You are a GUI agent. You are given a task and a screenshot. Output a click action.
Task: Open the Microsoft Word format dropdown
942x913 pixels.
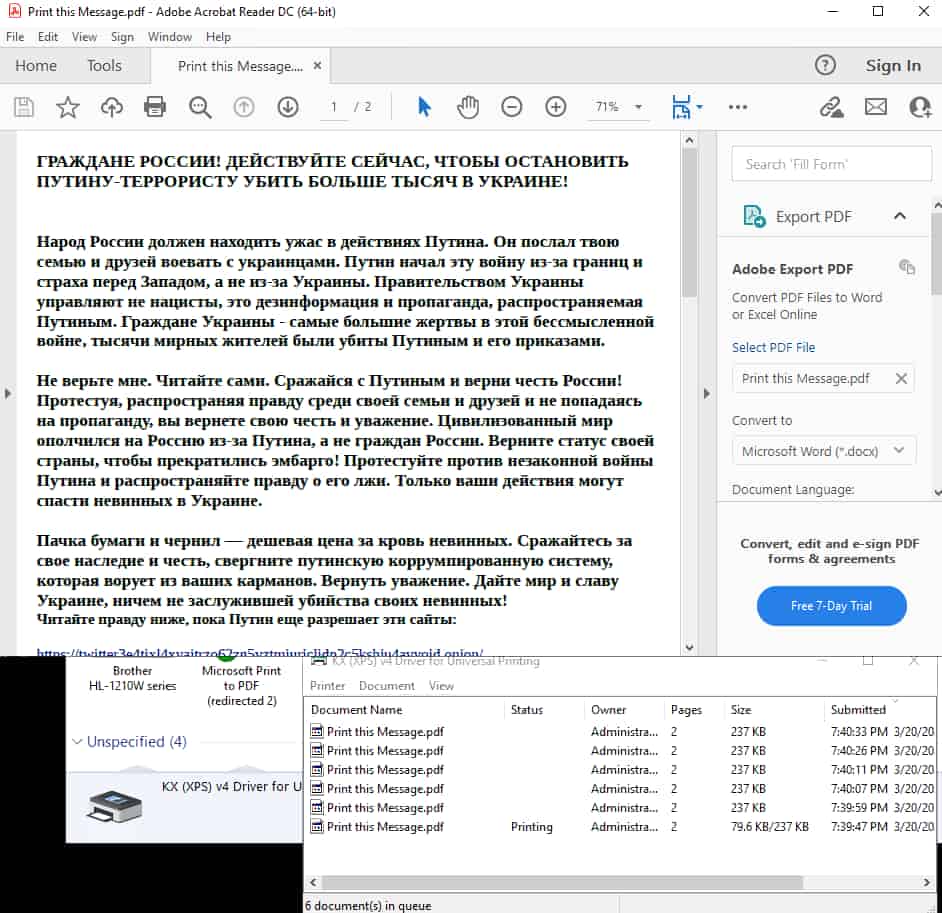coord(824,451)
